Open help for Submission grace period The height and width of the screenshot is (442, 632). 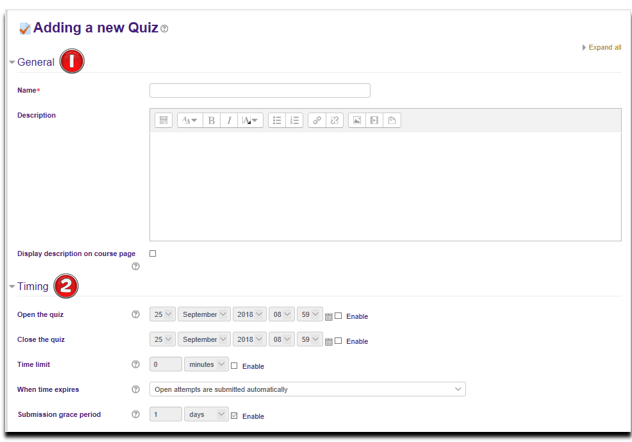tap(135, 414)
